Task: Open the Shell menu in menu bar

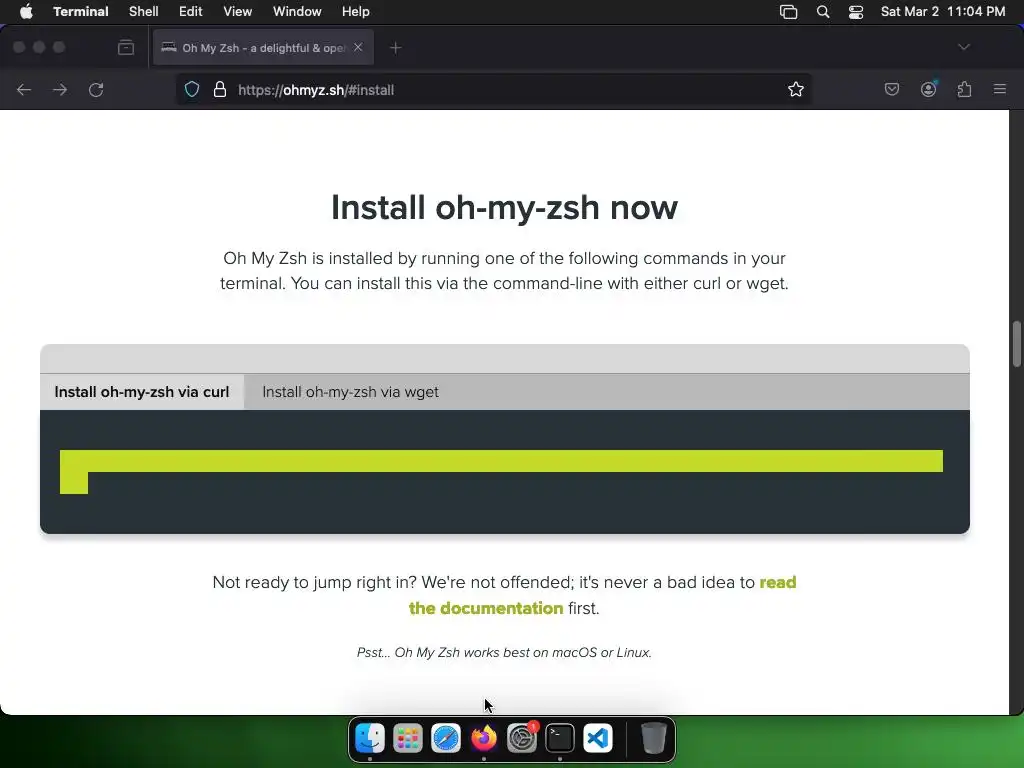Action: [x=144, y=12]
